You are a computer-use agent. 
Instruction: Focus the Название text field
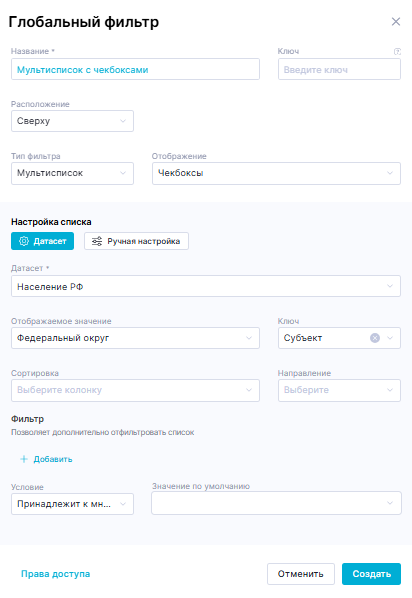(135, 69)
